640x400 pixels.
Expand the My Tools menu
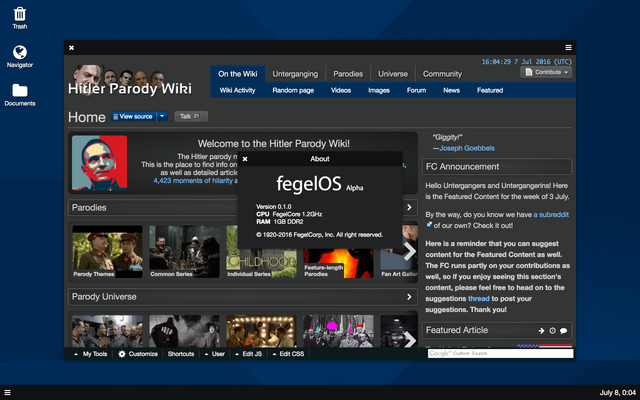pyautogui.click(x=91, y=354)
